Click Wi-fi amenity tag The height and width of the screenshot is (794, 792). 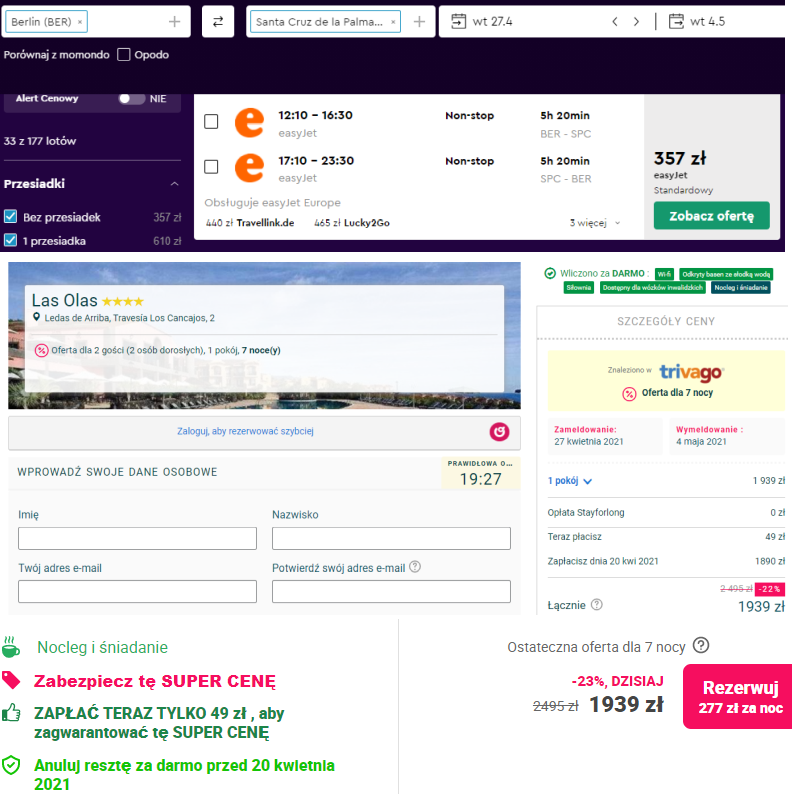[664, 274]
